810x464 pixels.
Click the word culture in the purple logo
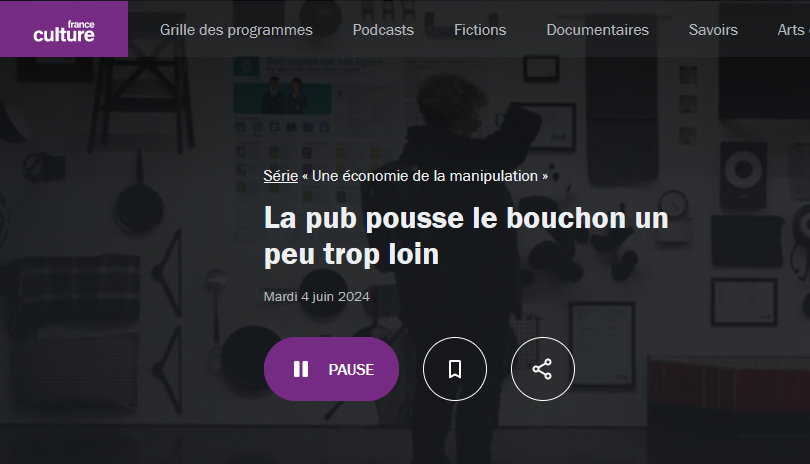pyautogui.click(x=64, y=35)
